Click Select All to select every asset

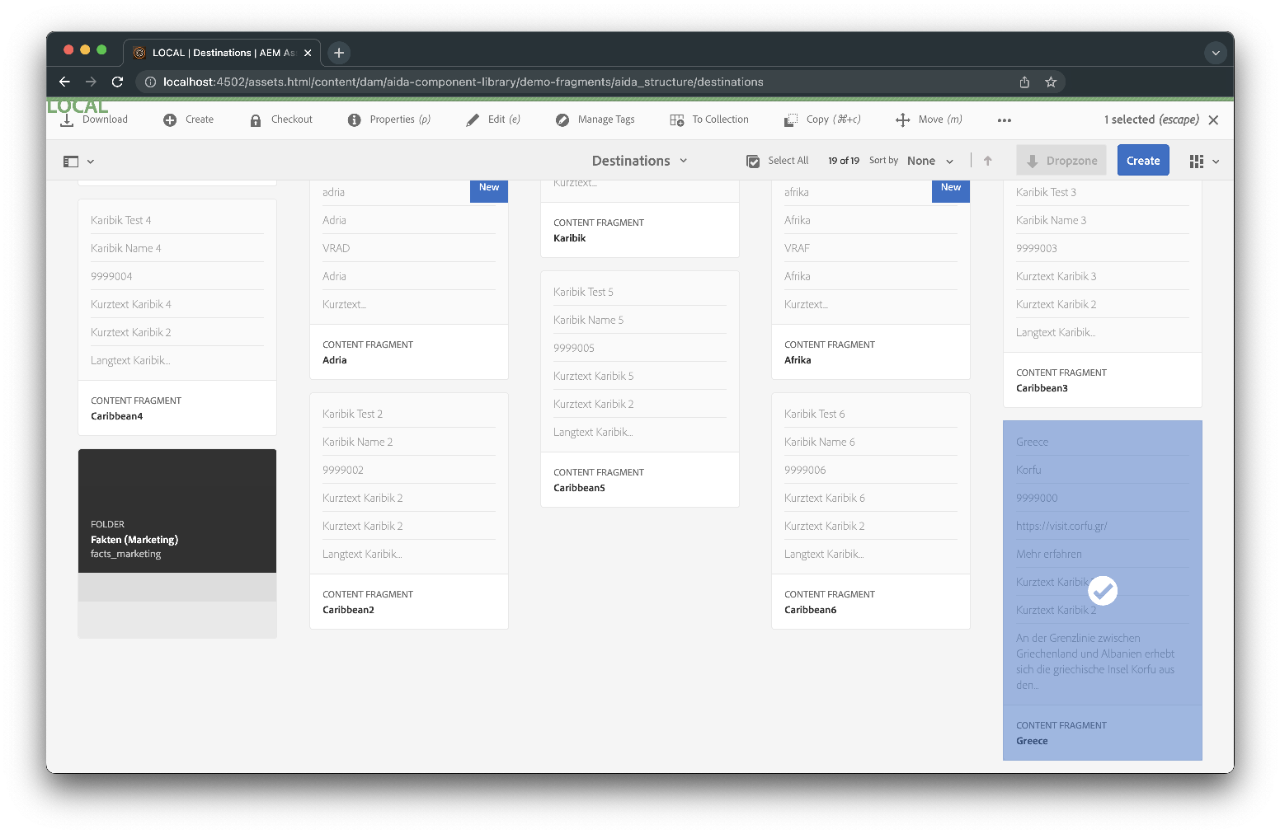[x=778, y=160]
